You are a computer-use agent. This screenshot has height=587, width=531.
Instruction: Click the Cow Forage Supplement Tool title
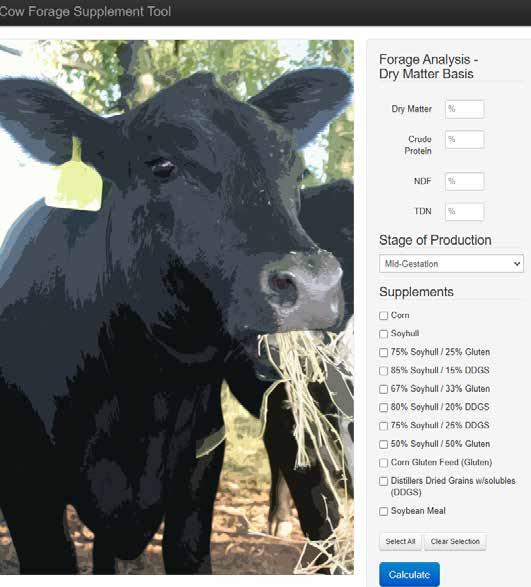point(85,11)
